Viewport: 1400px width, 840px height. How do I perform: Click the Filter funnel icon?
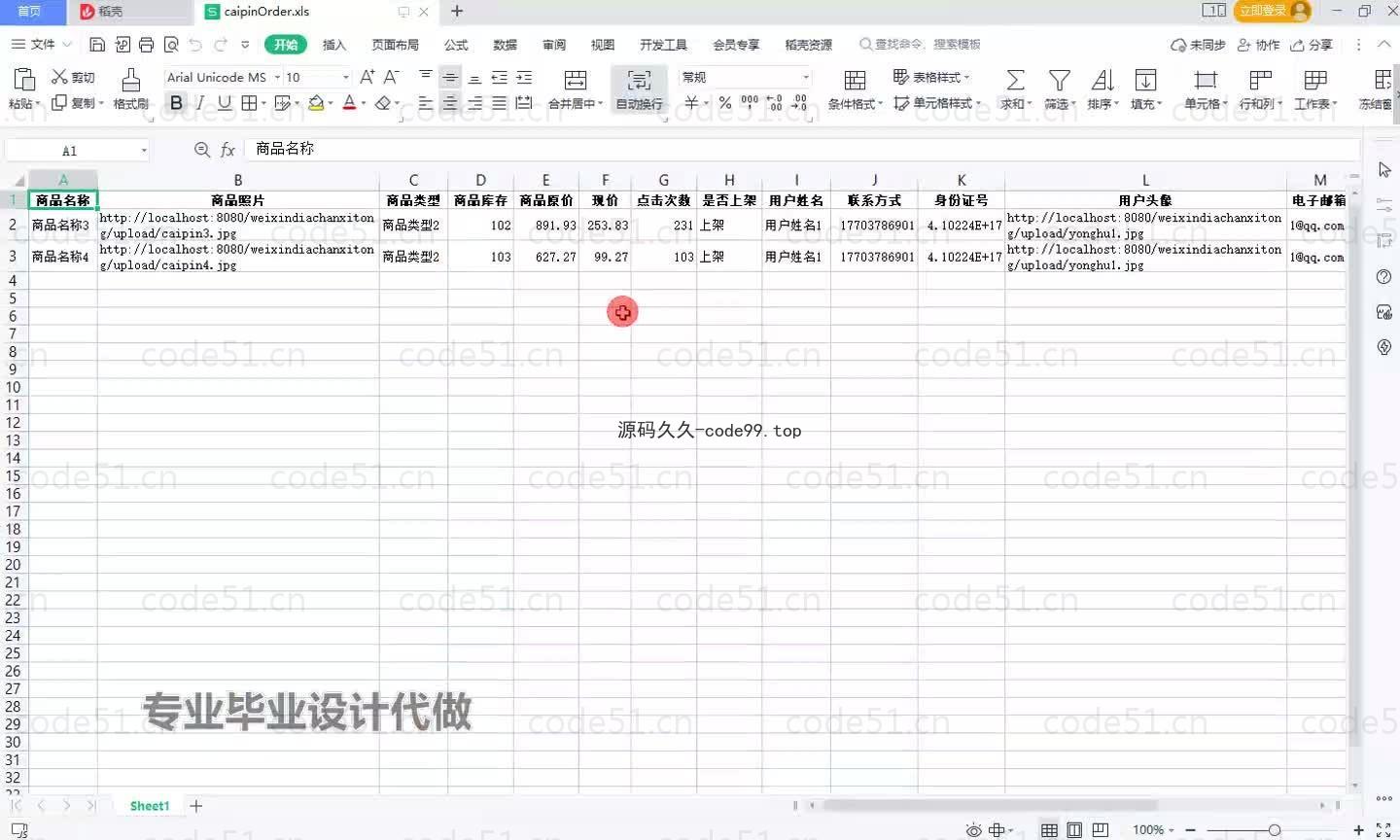[1059, 80]
